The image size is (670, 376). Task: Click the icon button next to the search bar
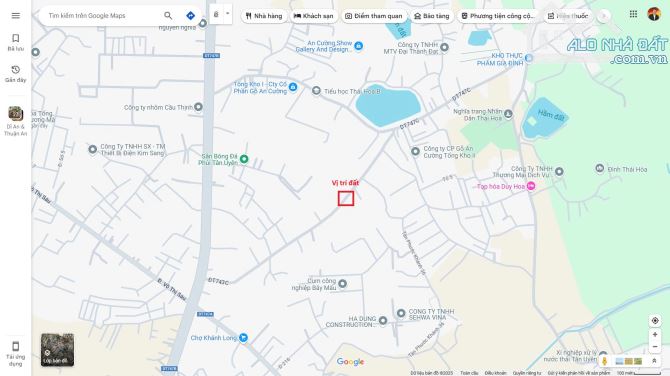tap(216, 15)
